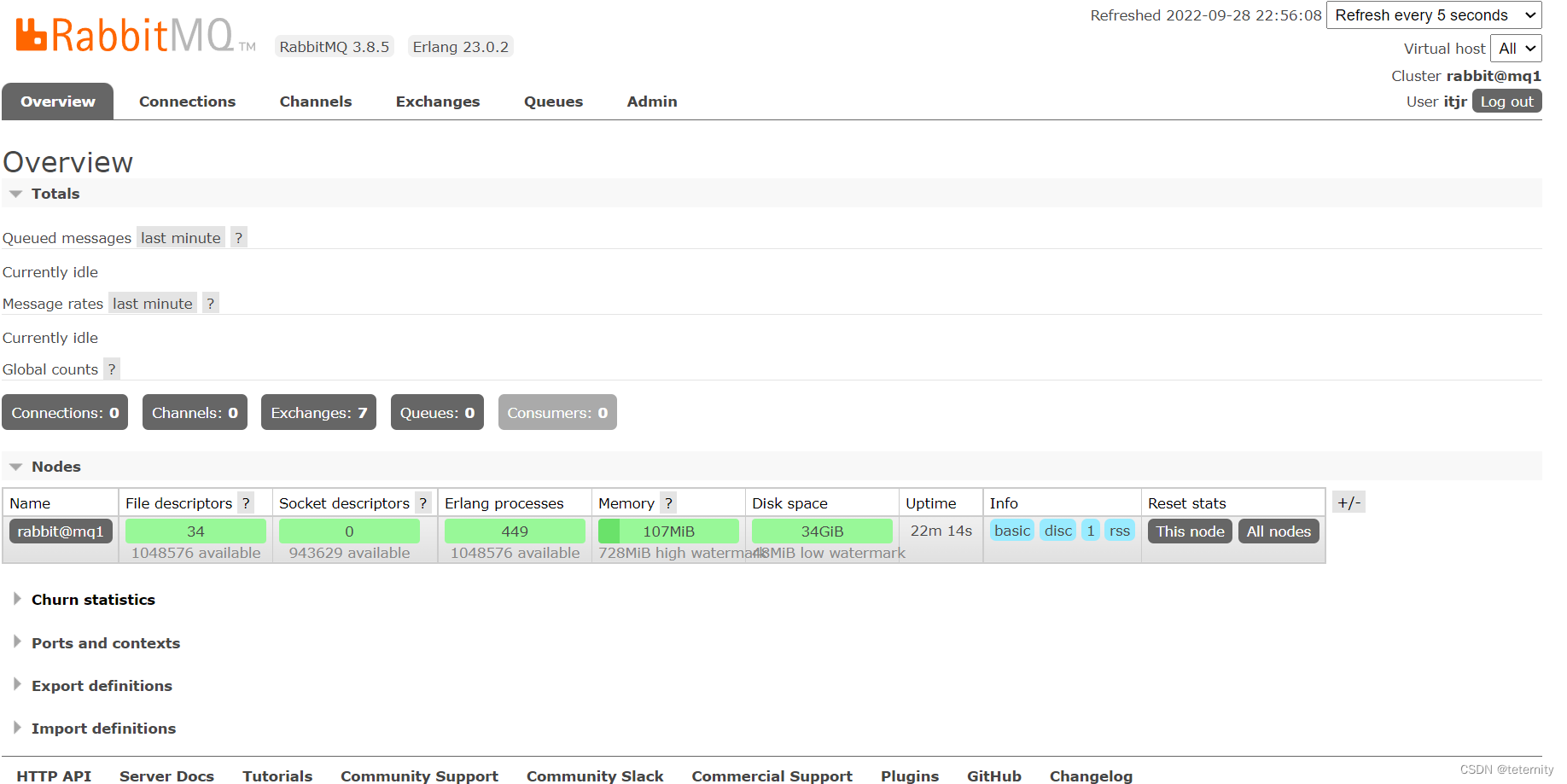Click Channels: 0 count button
The image size is (1567, 784).
pyautogui.click(x=195, y=413)
